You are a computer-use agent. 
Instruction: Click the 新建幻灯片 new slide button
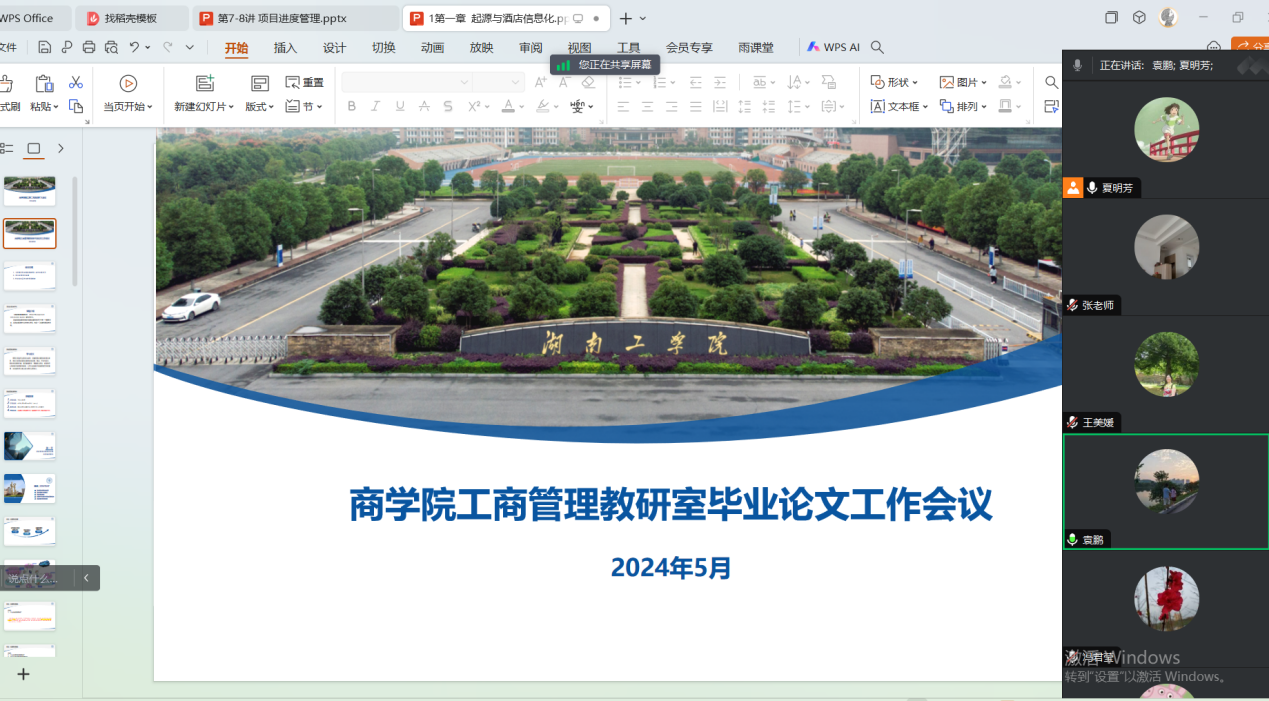click(x=204, y=106)
